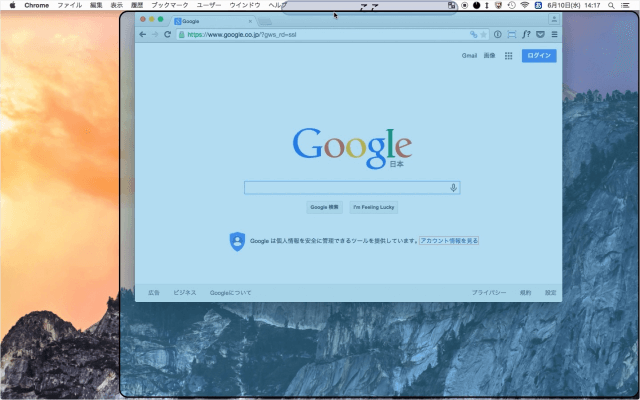Image resolution: width=640 pixels, height=400 pixels.
Task: Click the up-down arrow menu bar icon
Action: tap(487, 5)
